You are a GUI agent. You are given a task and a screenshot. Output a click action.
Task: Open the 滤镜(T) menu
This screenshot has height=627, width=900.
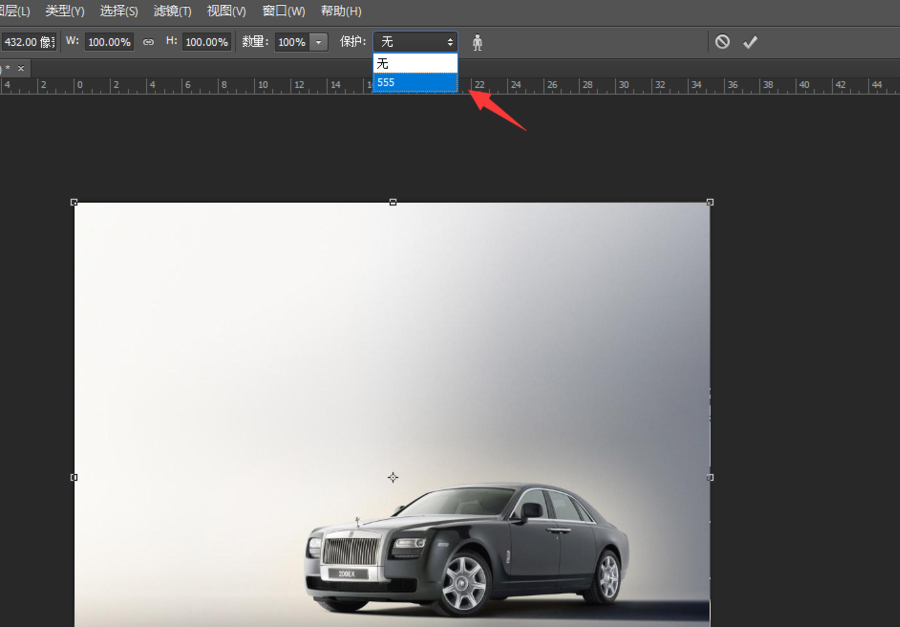pyautogui.click(x=172, y=11)
